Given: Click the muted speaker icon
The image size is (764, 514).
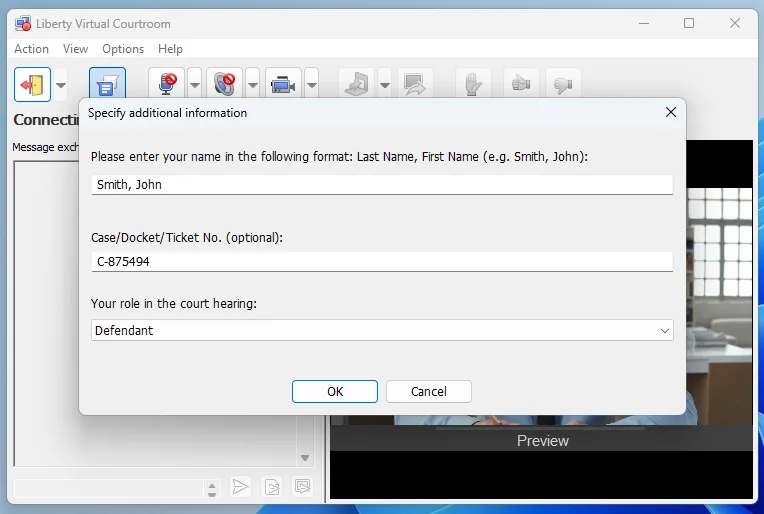Looking at the screenshot, I should 225,85.
